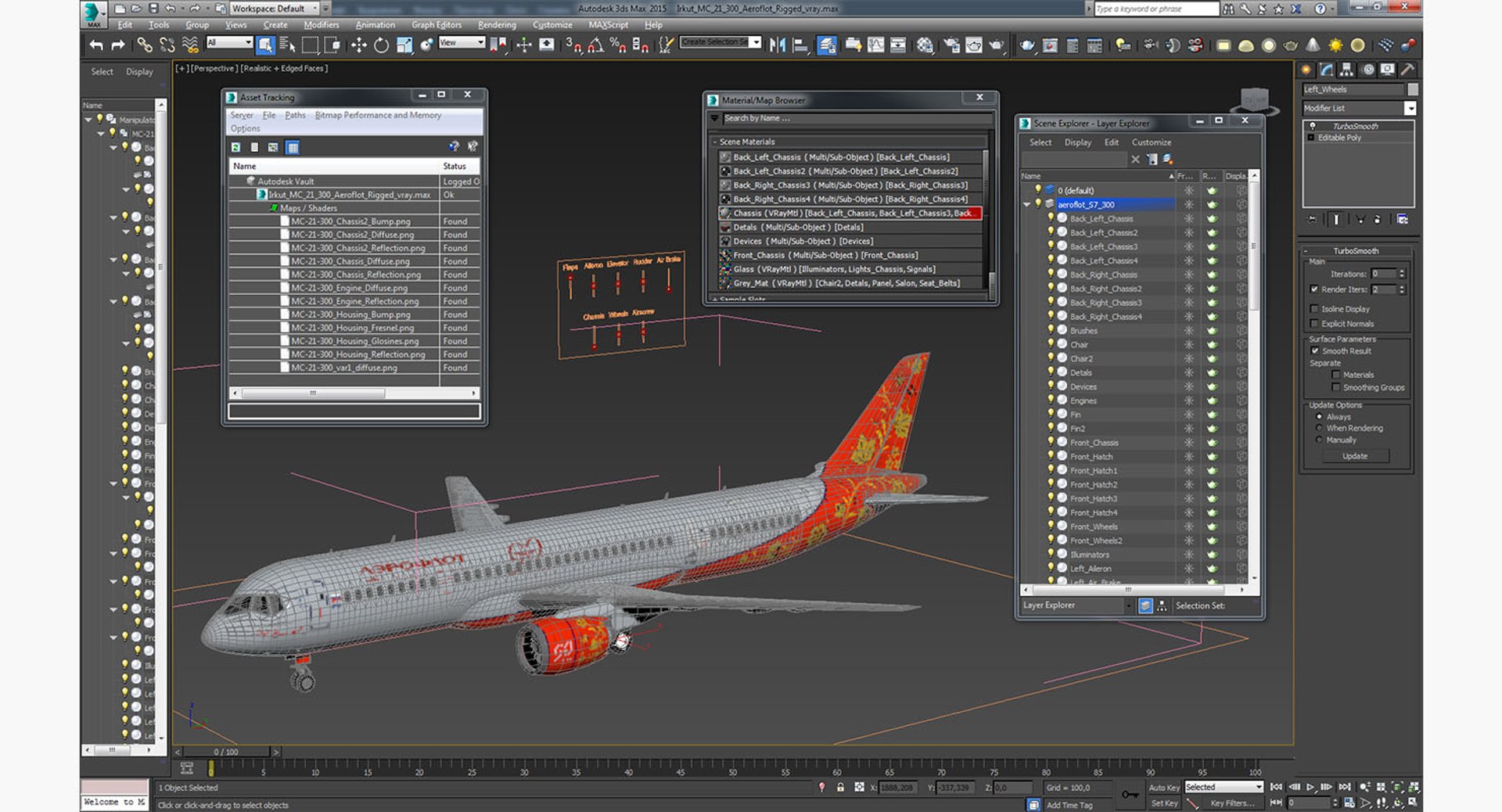Viewport: 1502px width, 812px height.
Task: Click the Redo arrow in main toolbar
Action: tap(118, 45)
